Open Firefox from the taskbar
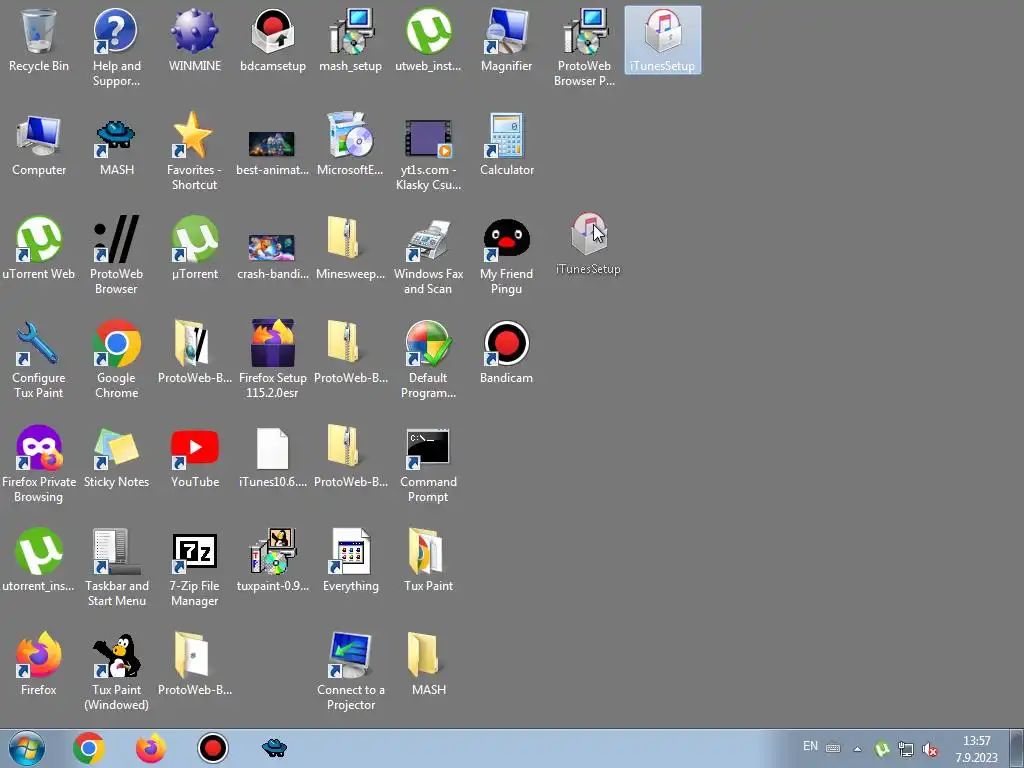1024x768 pixels. pos(151,748)
